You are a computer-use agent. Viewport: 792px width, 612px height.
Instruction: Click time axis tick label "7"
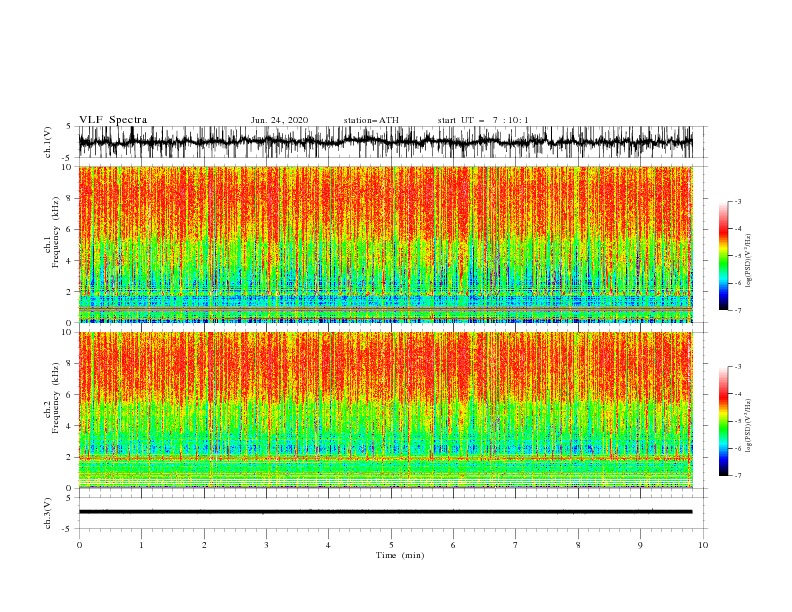pyautogui.click(x=516, y=545)
